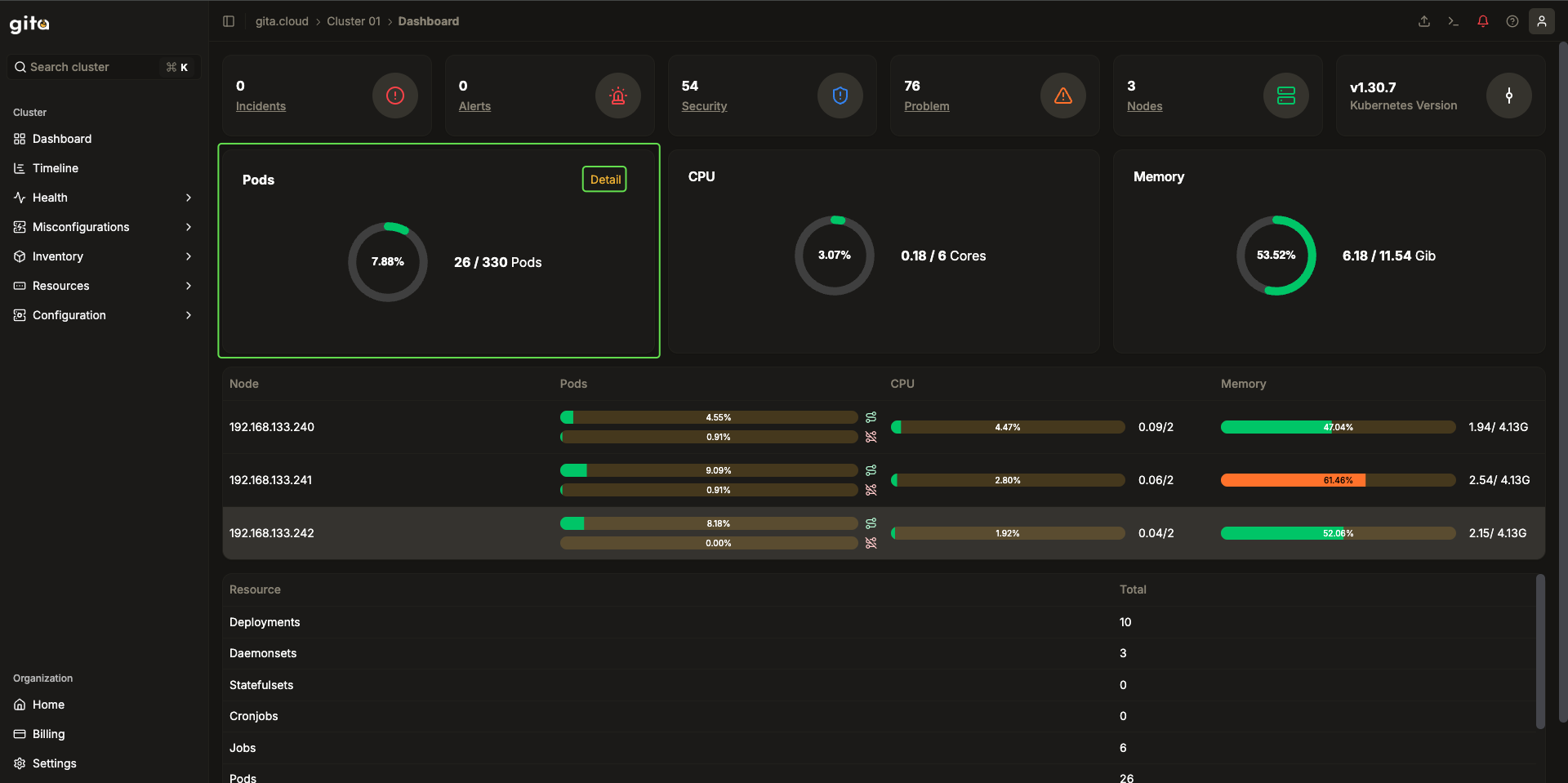The width and height of the screenshot is (1568, 783).
Task: Click Memory 53.52% usage ring
Action: tap(1276, 256)
